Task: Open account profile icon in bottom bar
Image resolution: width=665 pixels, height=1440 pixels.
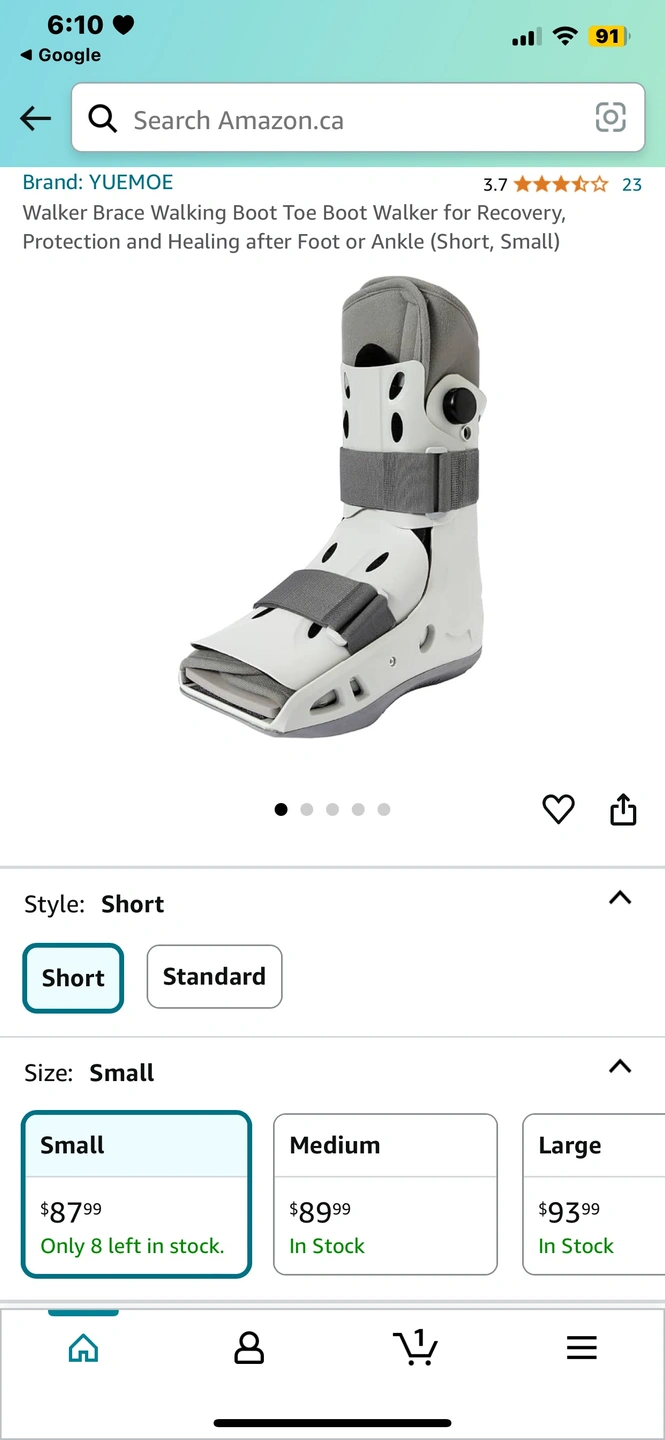Action: 248,1348
